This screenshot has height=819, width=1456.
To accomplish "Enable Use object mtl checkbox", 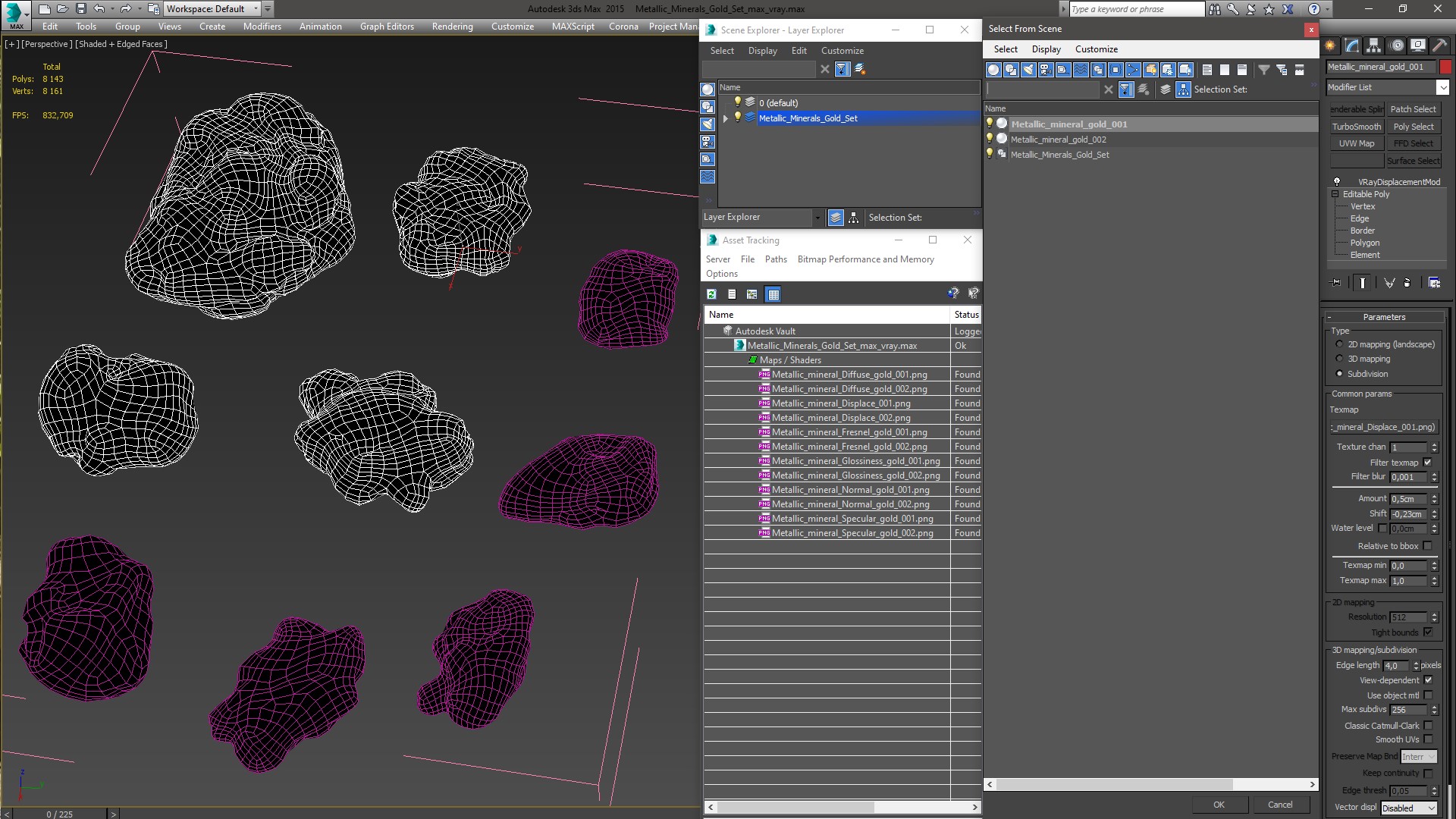I will [1428, 695].
